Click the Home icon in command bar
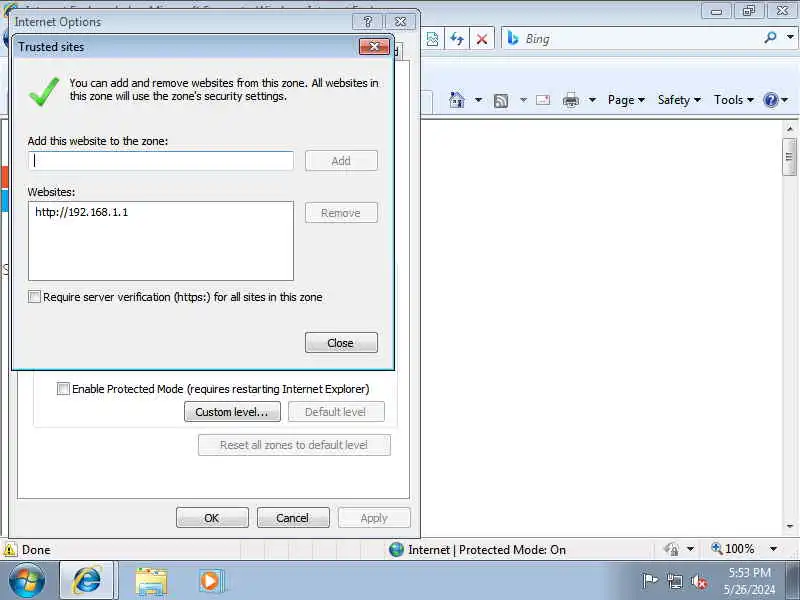 pos(457,99)
